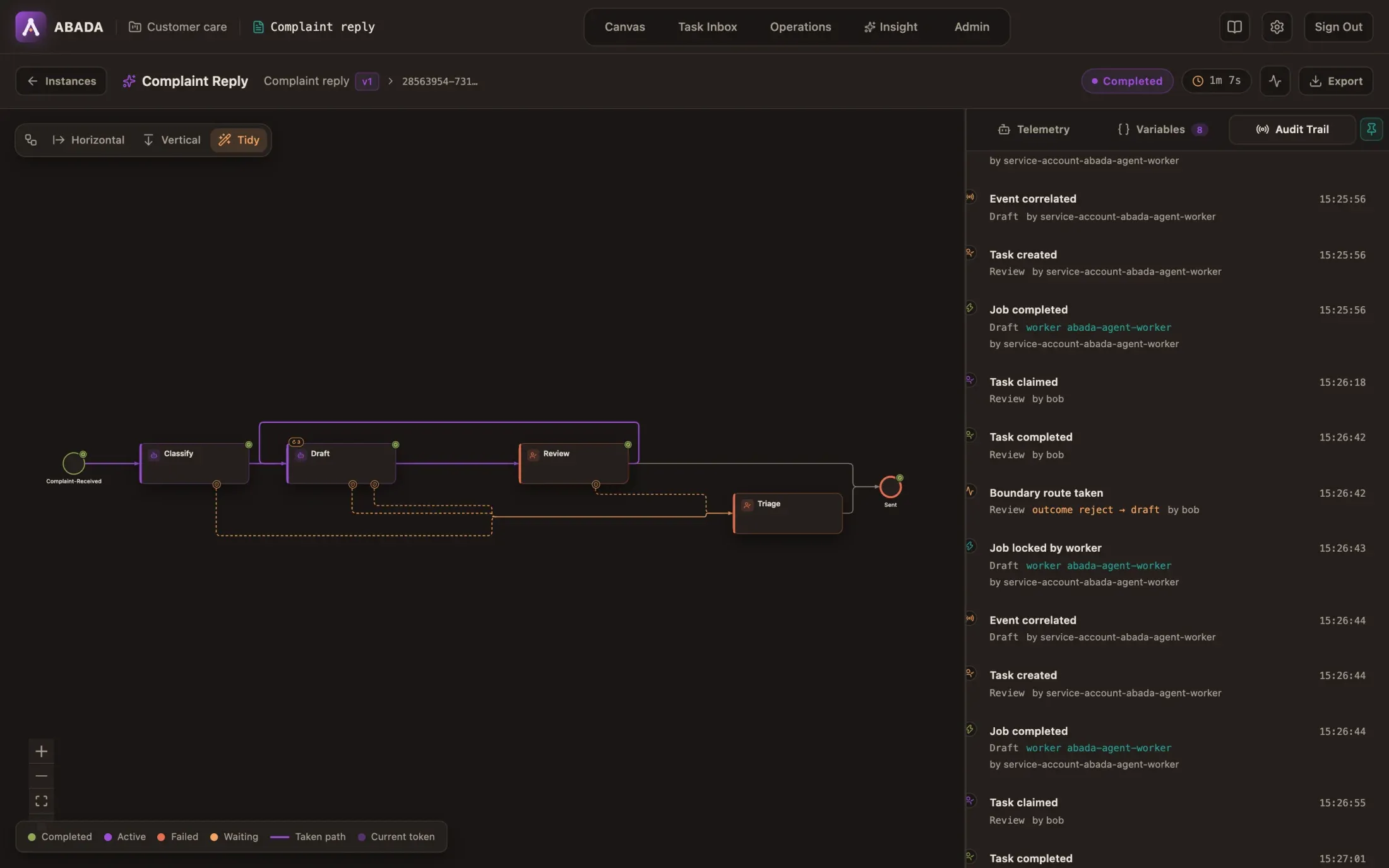The width and height of the screenshot is (1389, 868).
Task: Click the Completed status badge
Action: click(x=1126, y=81)
